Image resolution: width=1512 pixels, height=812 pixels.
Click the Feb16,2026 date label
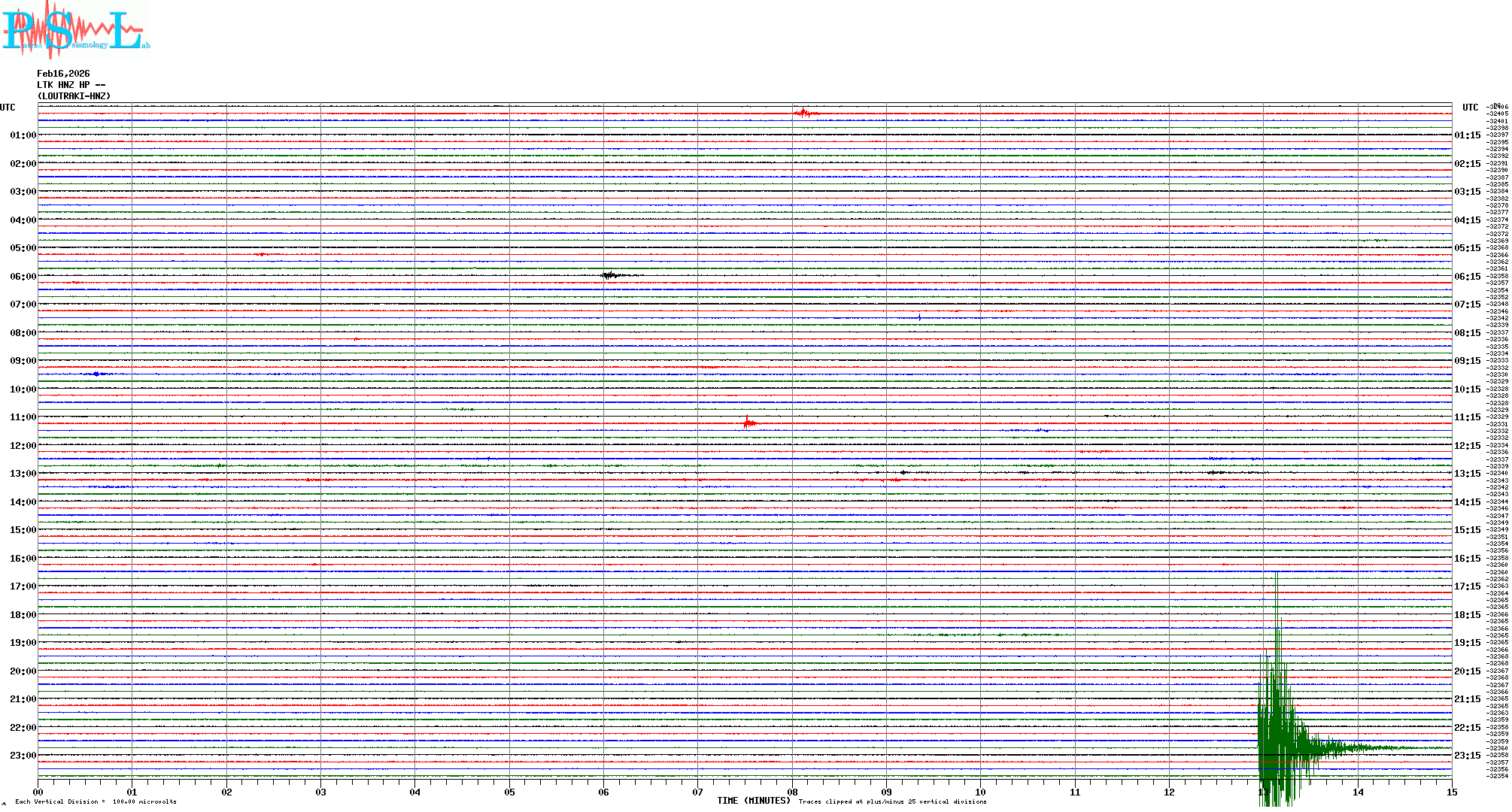pos(63,74)
